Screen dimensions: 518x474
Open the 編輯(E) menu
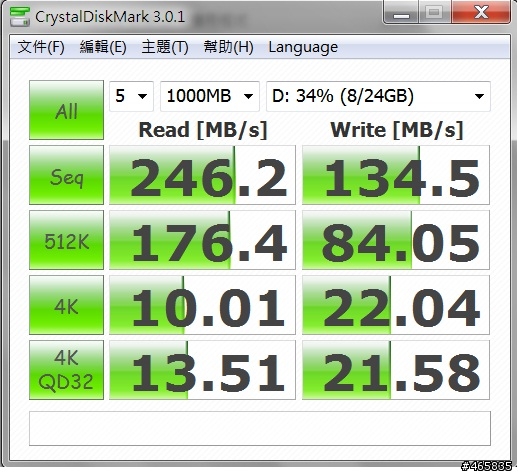tap(103, 47)
